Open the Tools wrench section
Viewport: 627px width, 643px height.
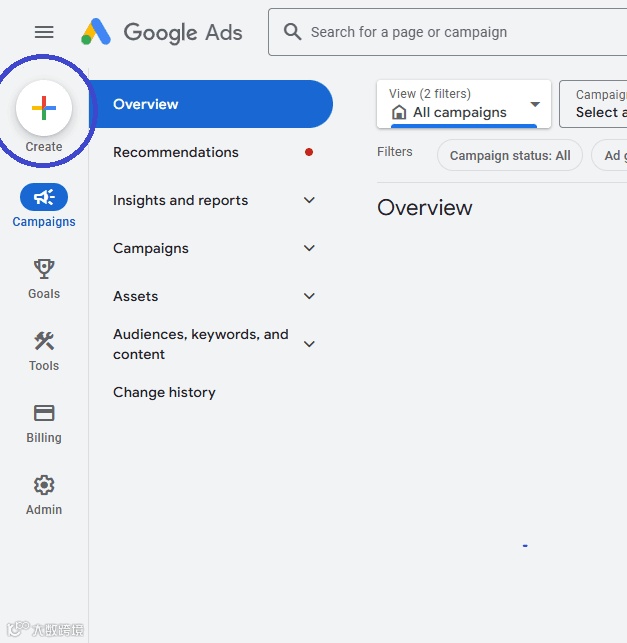(44, 351)
